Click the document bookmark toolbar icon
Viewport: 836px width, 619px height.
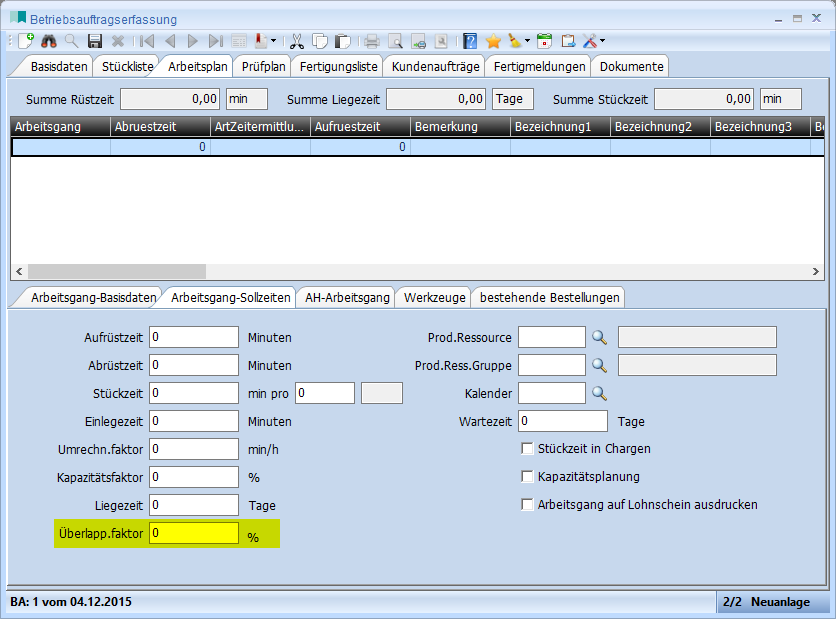click(x=262, y=41)
